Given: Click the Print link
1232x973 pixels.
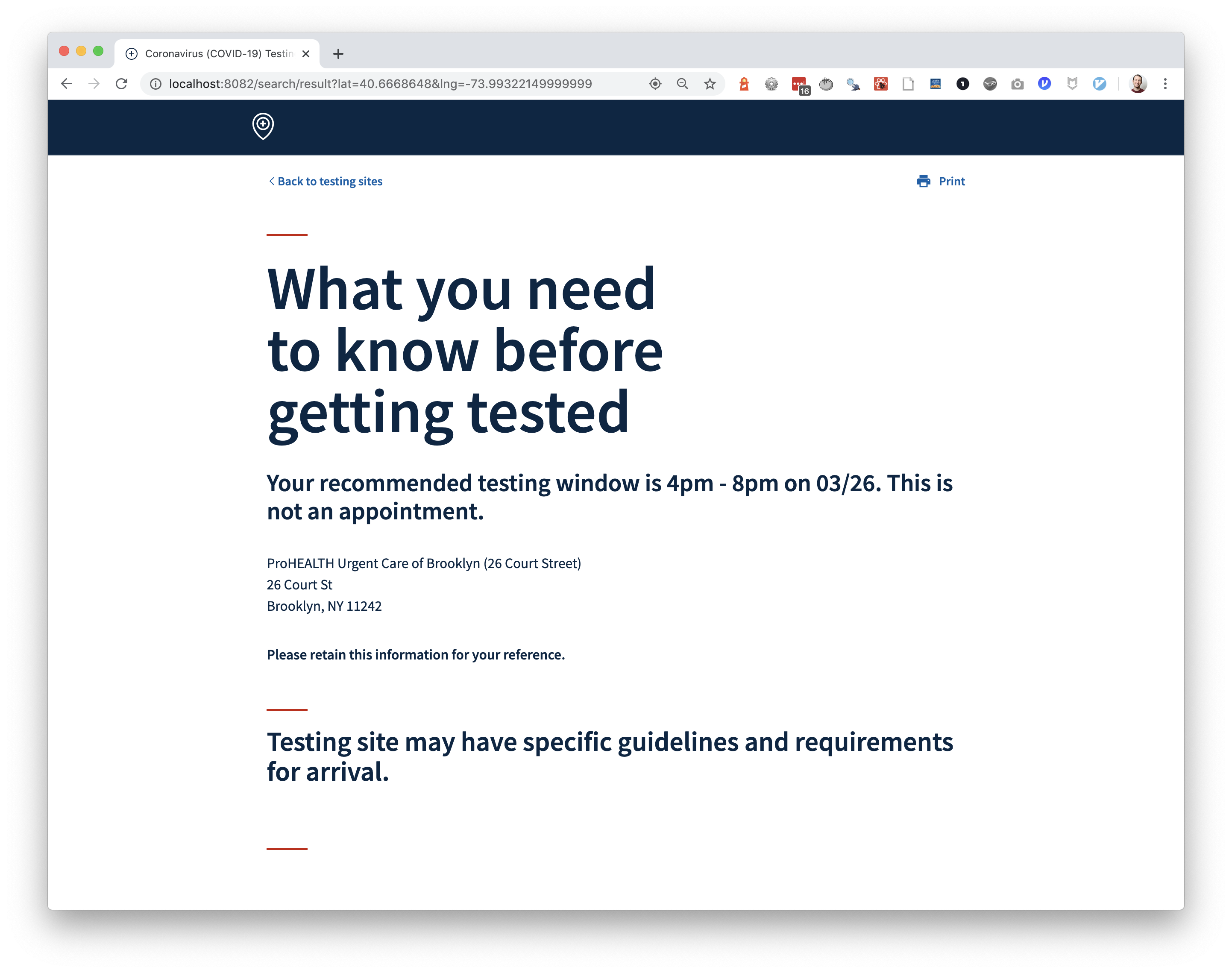Looking at the screenshot, I should click(x=951, y=181).
